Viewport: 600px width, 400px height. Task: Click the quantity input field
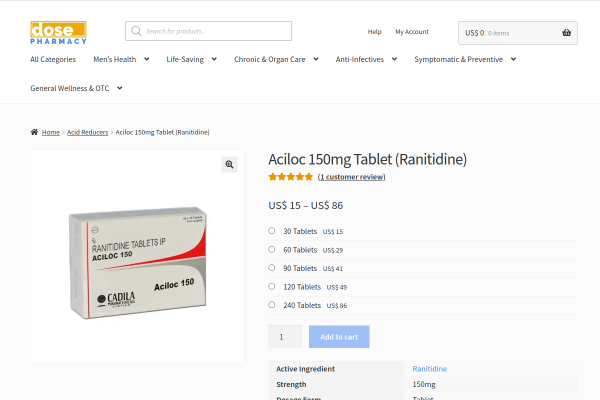pyautogui.click(x=285, y=337)
